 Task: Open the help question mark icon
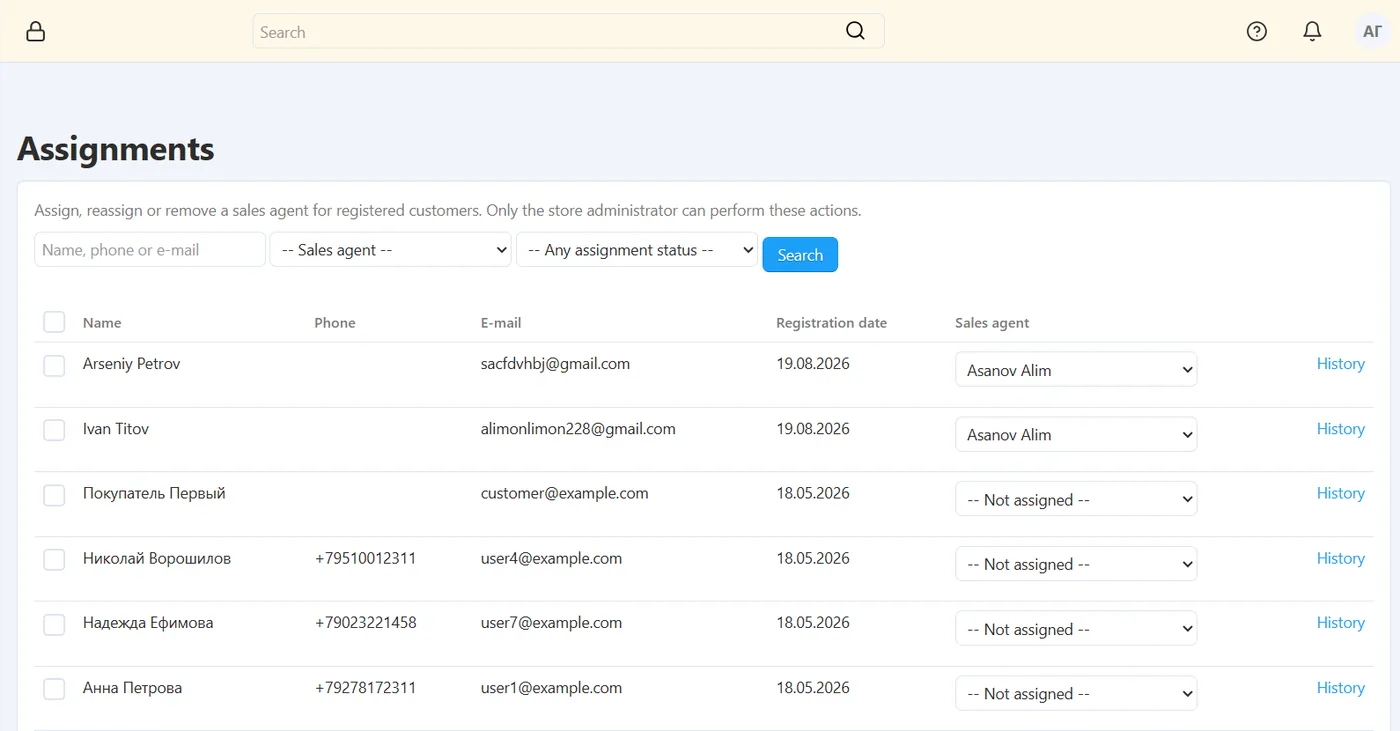(x=1257, y=31)
